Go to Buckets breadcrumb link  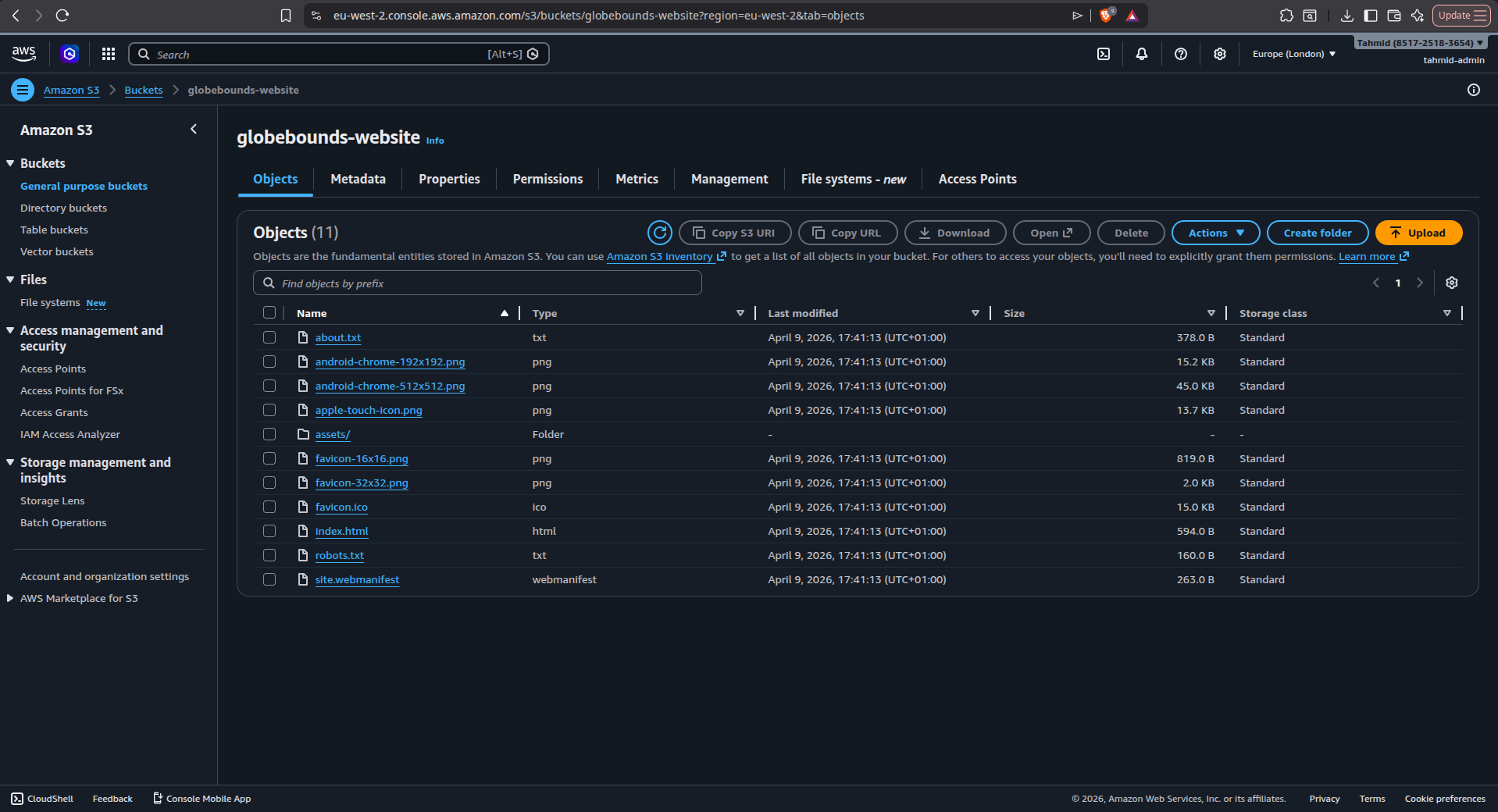(144, 90)
